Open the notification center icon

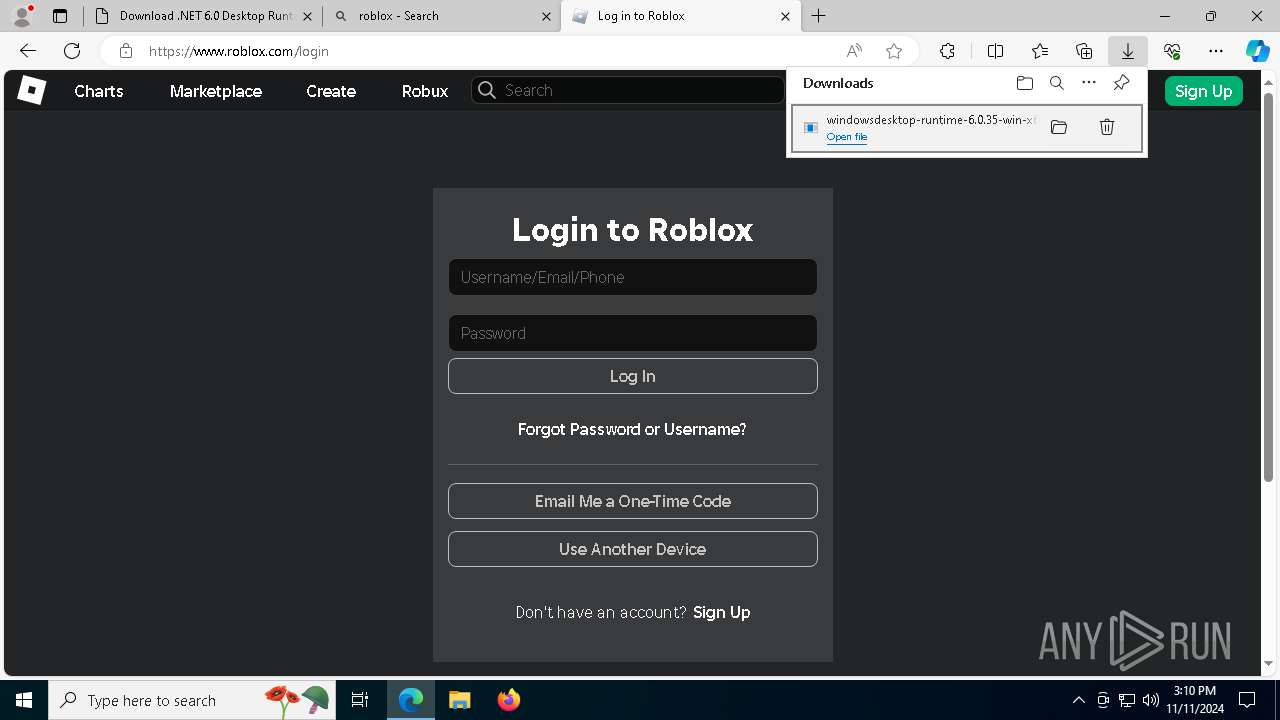tap(1247, 700)
